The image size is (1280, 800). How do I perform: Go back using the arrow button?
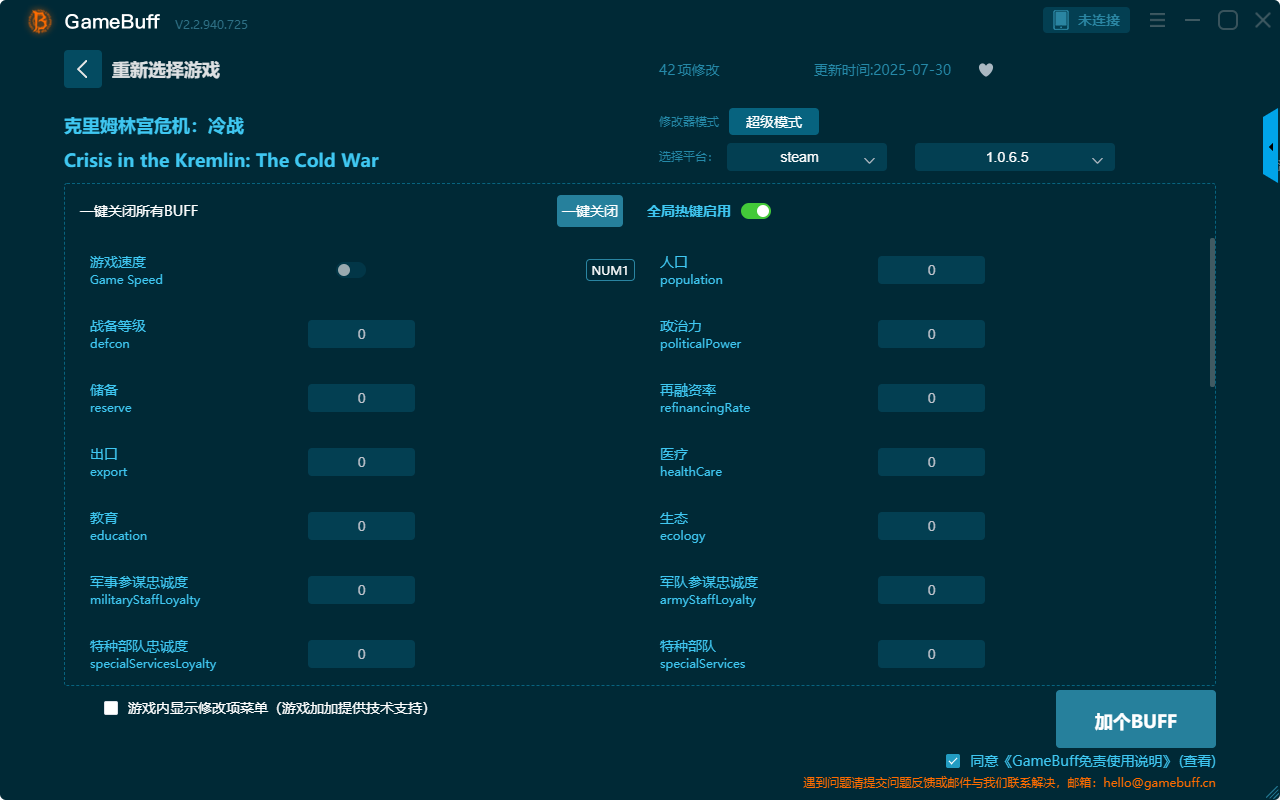(83, 69)
